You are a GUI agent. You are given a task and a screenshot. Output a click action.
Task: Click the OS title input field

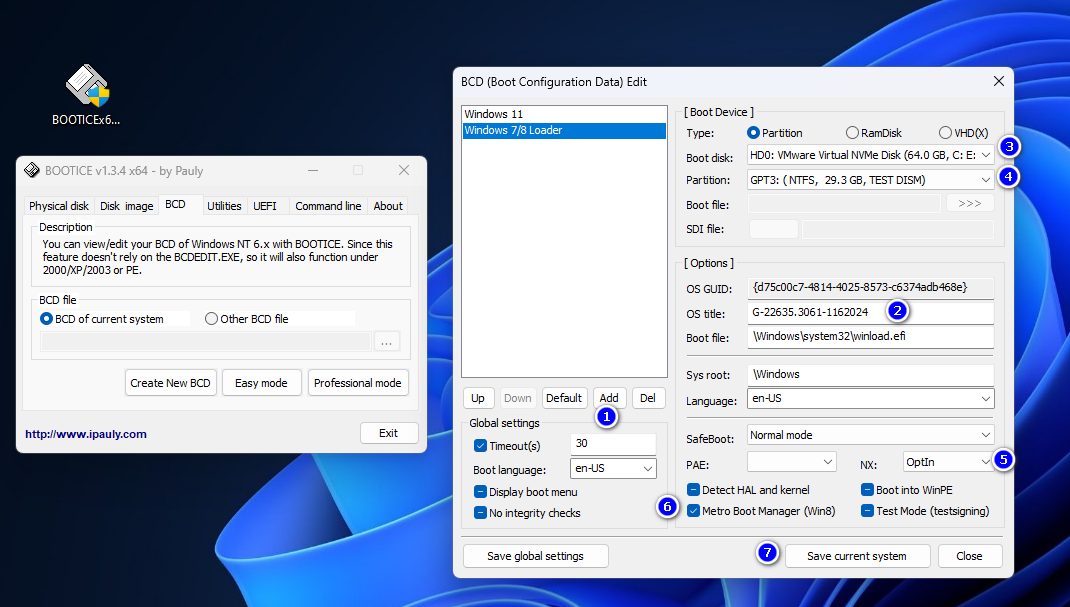(x=871, y=312)
